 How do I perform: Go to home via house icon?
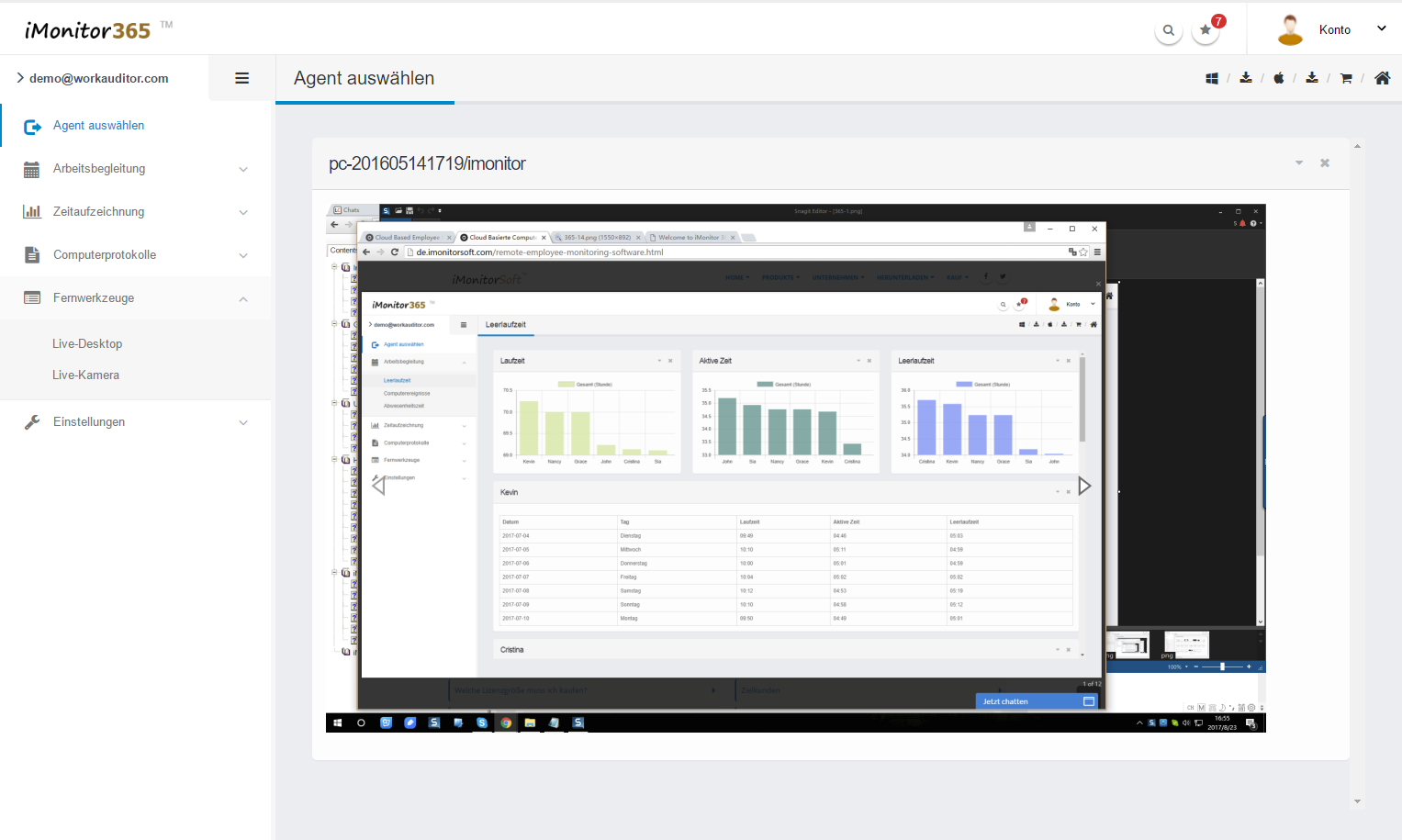click(1382, 79)
